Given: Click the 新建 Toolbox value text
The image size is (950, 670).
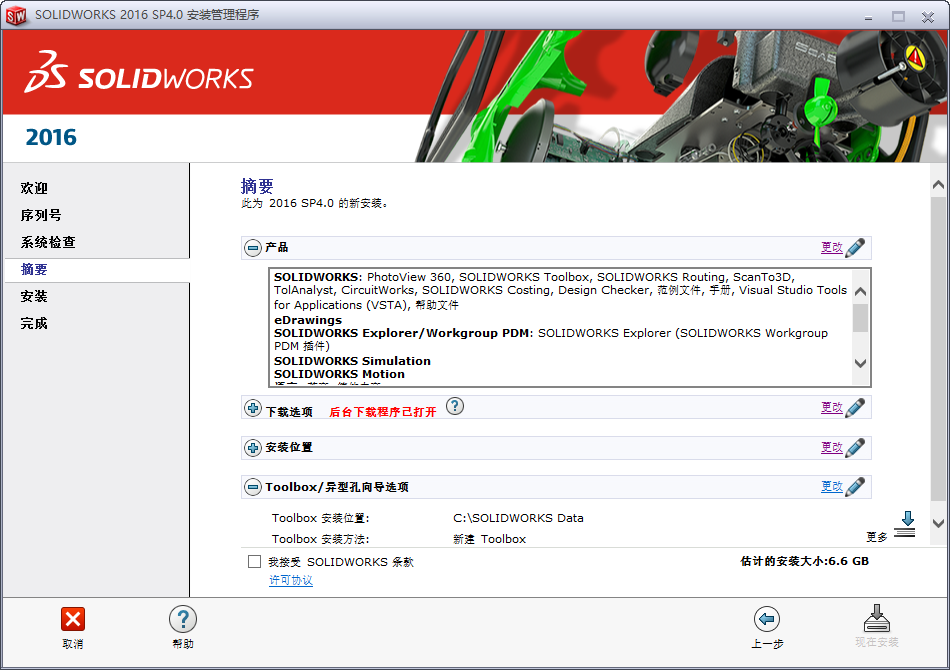Looking at the screenshot, I should pos(490,539).
